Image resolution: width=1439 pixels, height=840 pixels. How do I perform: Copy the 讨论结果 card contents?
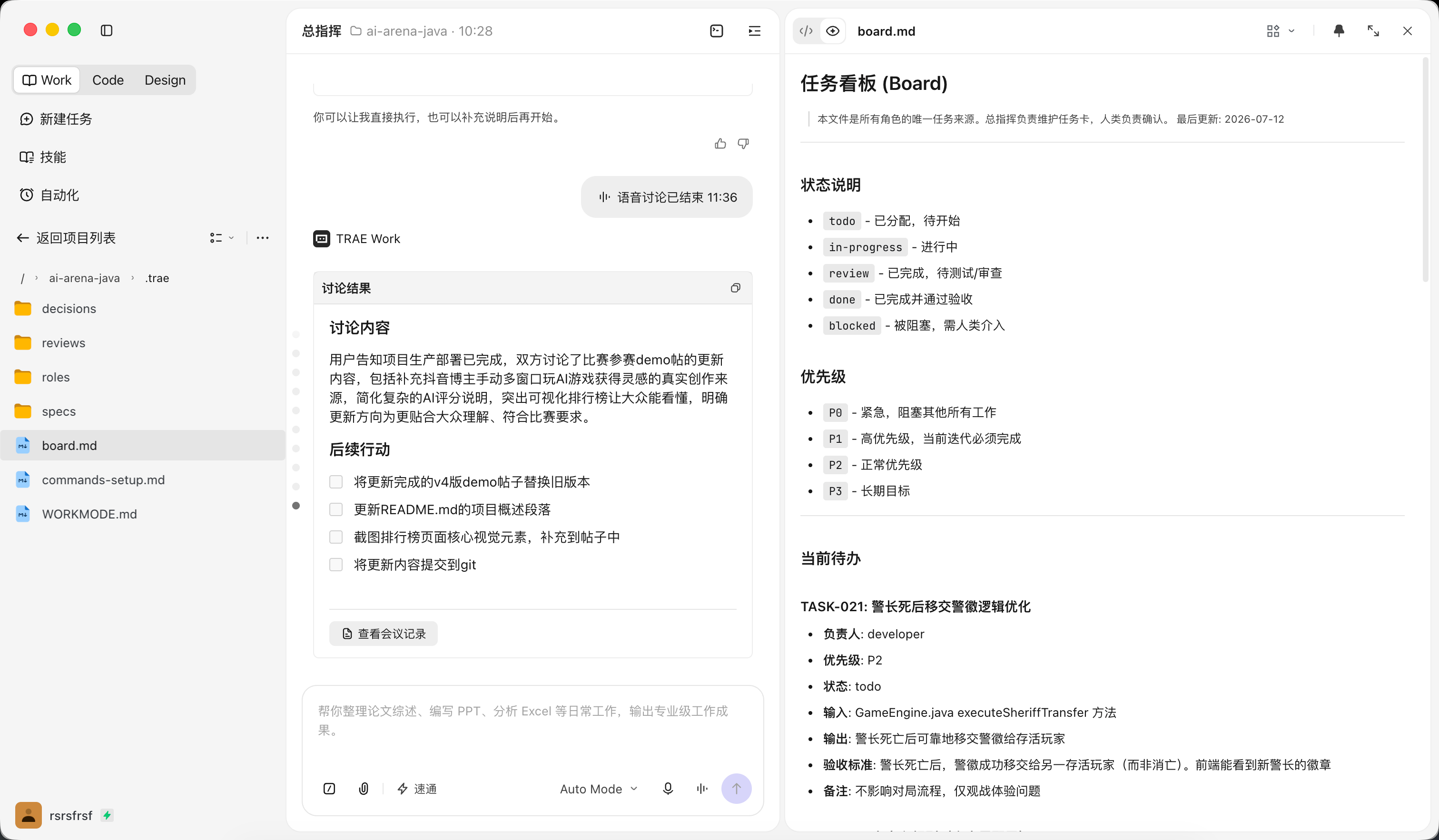[x=736, y=288]
